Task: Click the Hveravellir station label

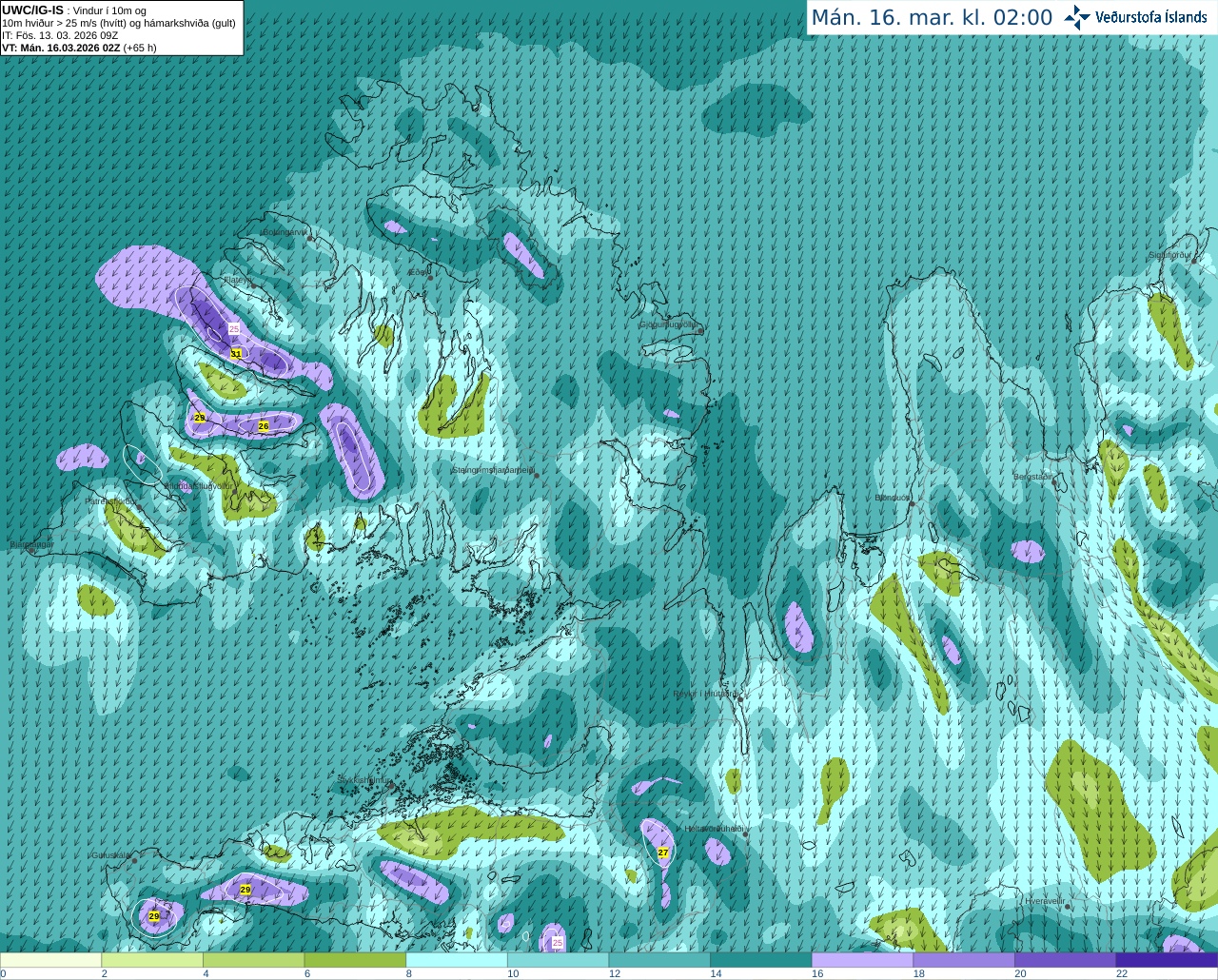Action: 1045,900
